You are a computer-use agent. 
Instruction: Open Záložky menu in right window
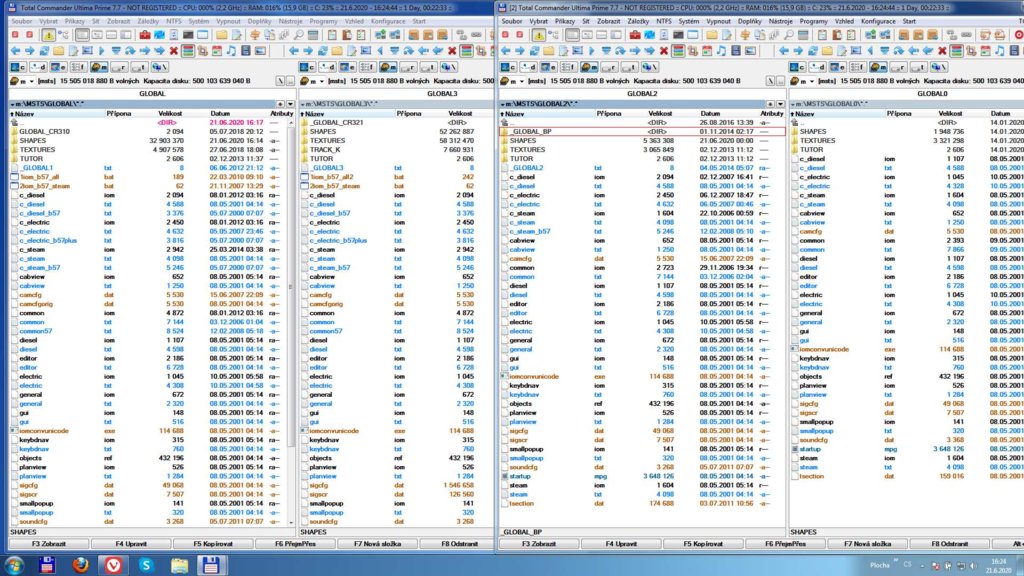point(638,22)
